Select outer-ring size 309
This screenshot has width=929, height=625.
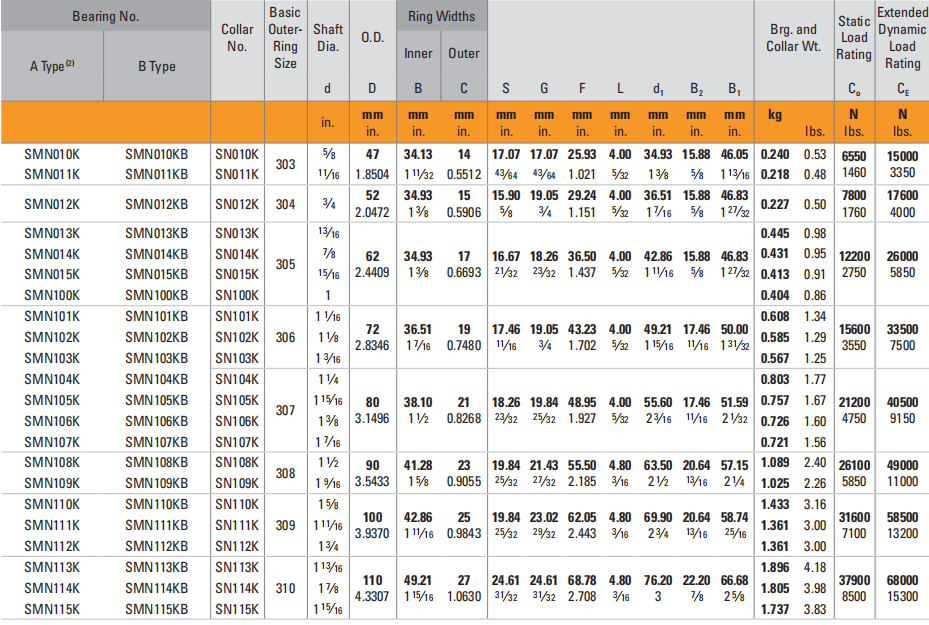tap(285, 525)
